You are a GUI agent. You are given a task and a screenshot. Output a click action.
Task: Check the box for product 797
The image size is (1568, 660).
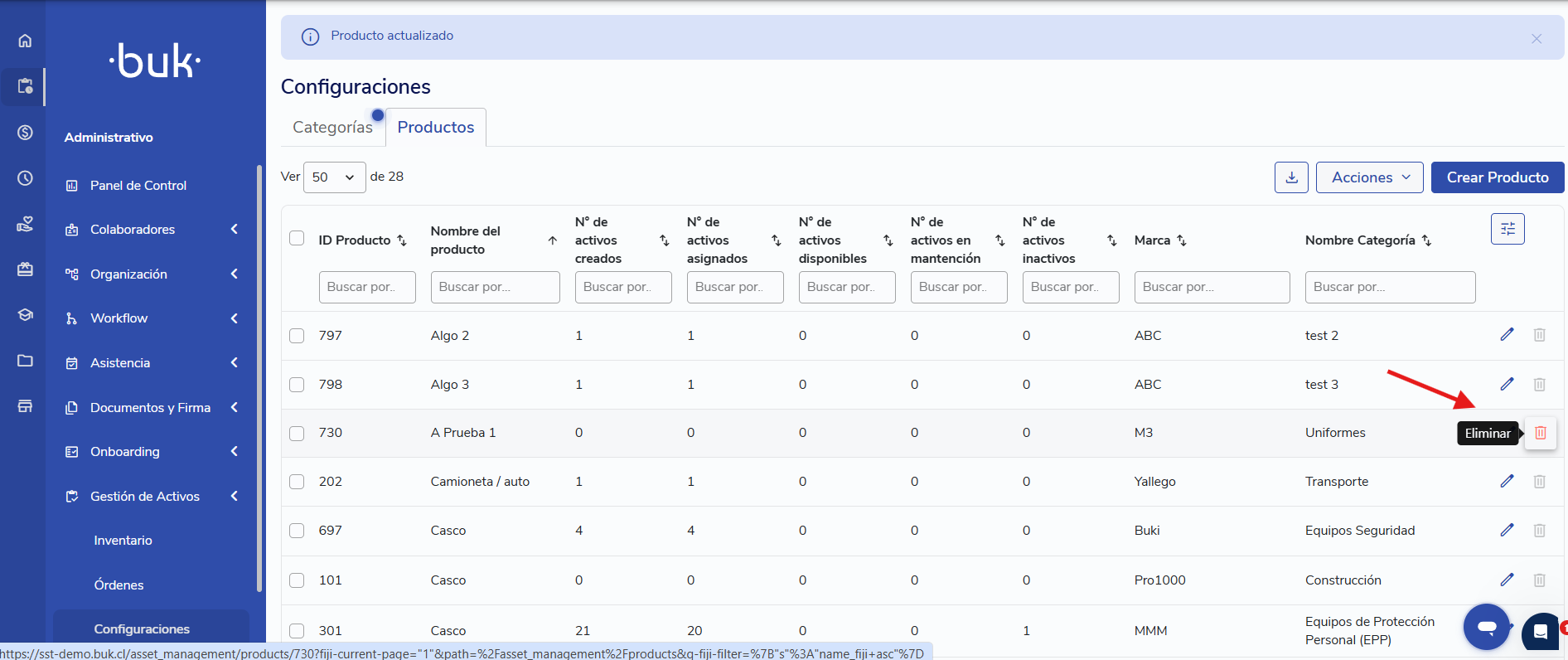pos(297,336)
